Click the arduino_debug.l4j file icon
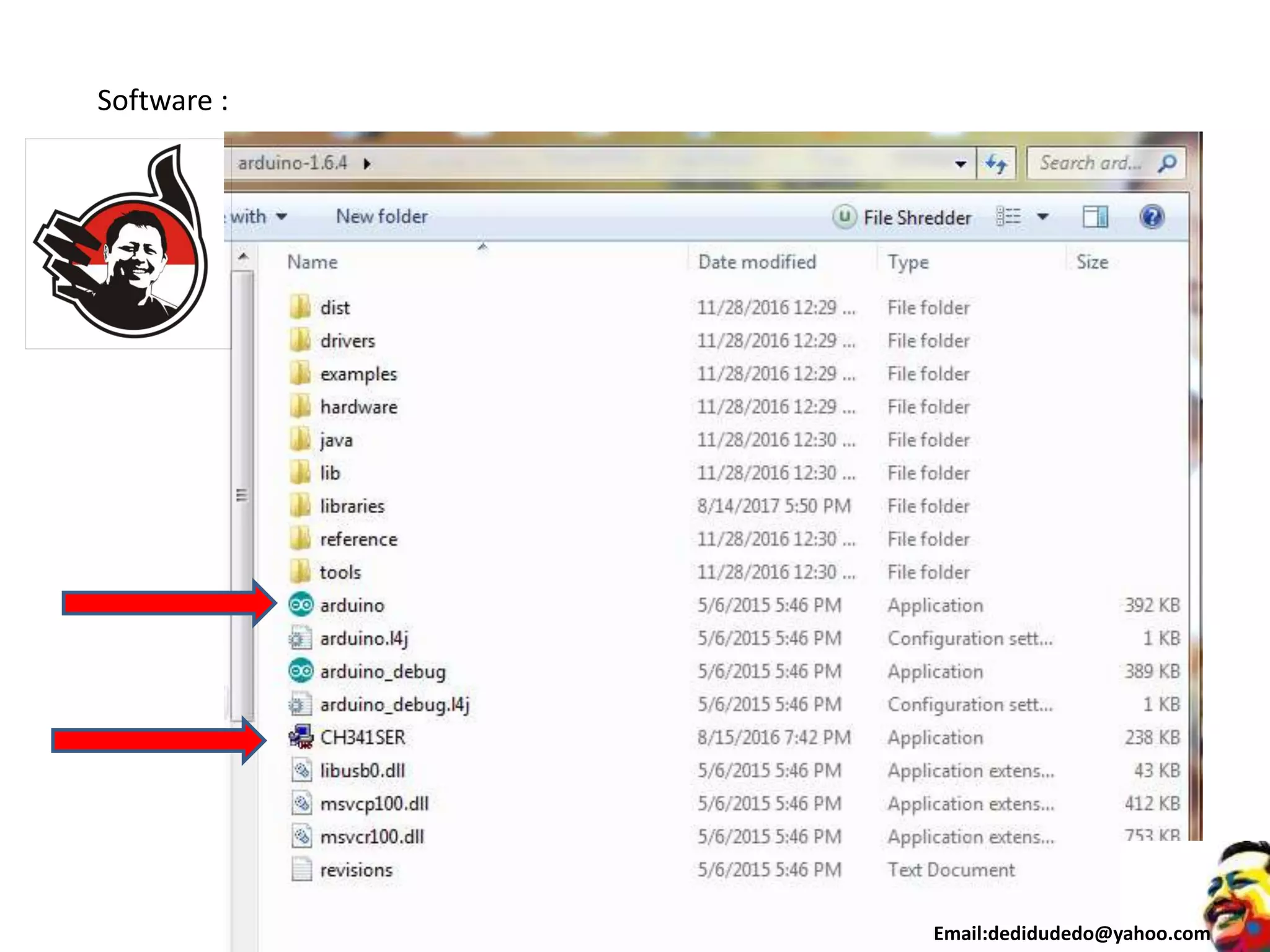The width and height of the screenshot is (1270, 952). pos(301,704)
